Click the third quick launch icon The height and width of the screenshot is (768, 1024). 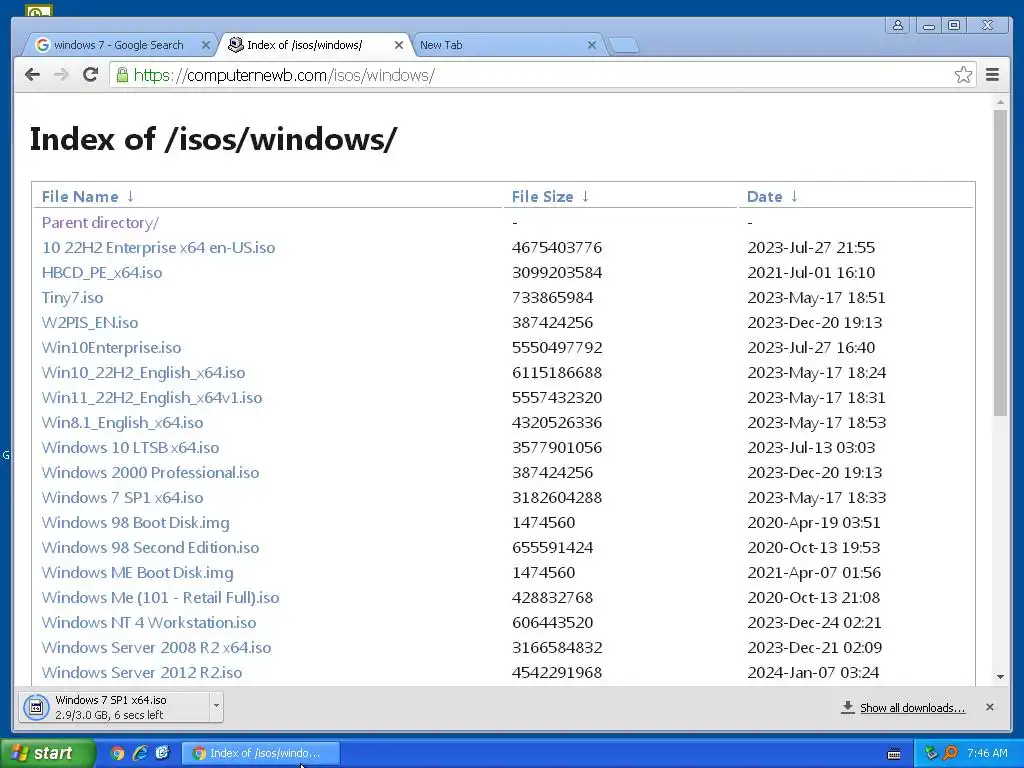coord(163,753)
